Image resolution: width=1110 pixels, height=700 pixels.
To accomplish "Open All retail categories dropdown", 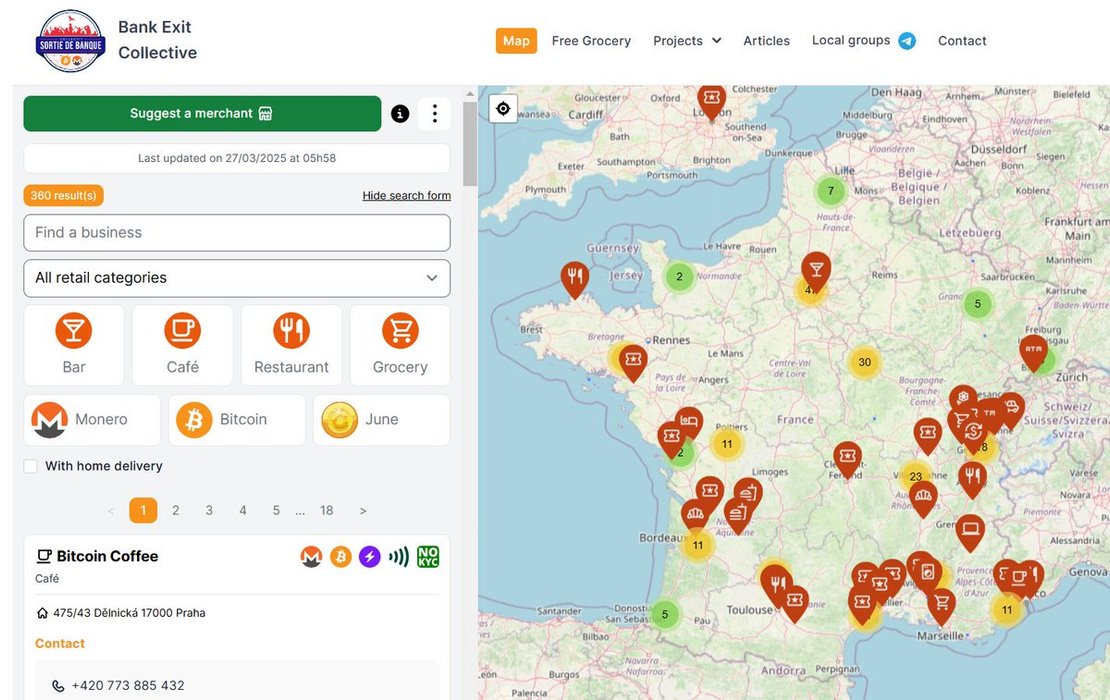I will (x=236, y=278).
